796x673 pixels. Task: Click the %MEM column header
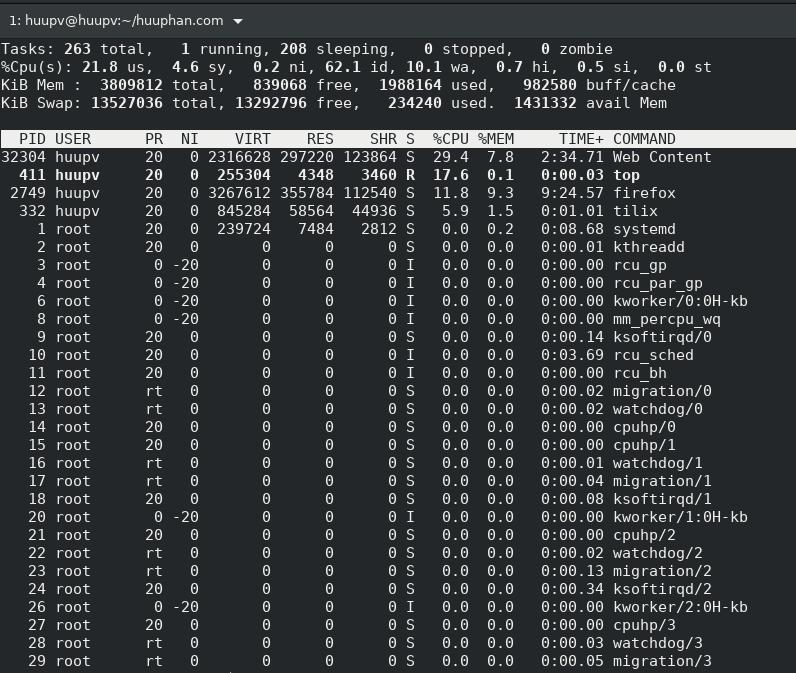click(x=496, y=139)
